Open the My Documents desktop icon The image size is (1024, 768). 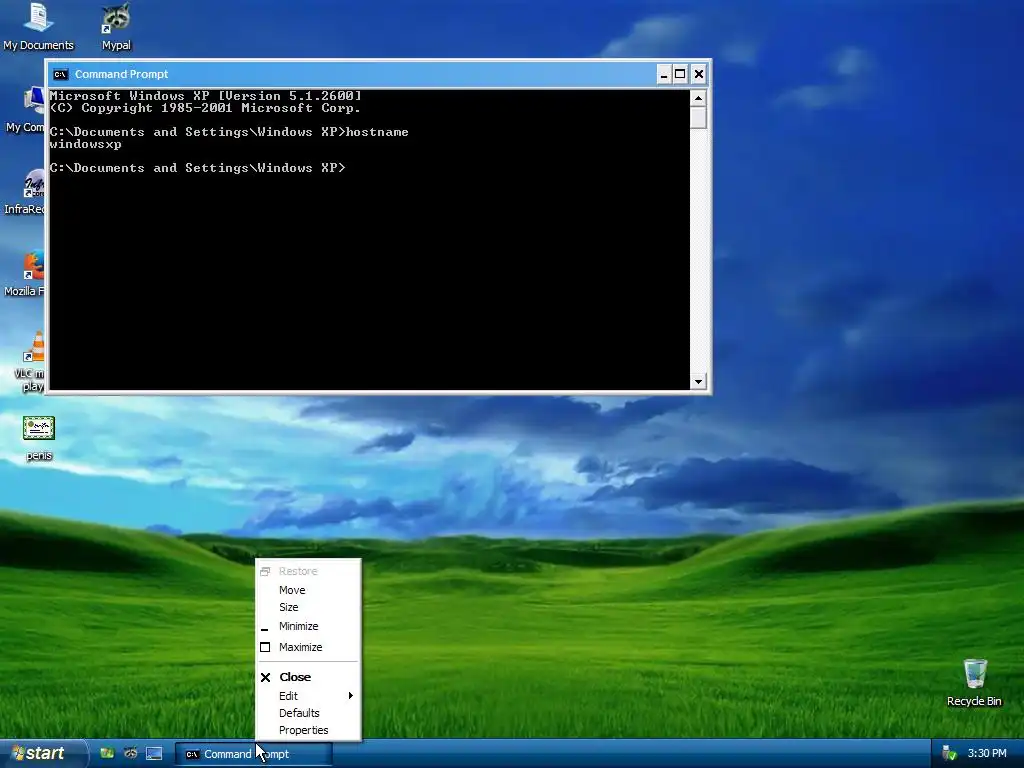pos(38,26)
